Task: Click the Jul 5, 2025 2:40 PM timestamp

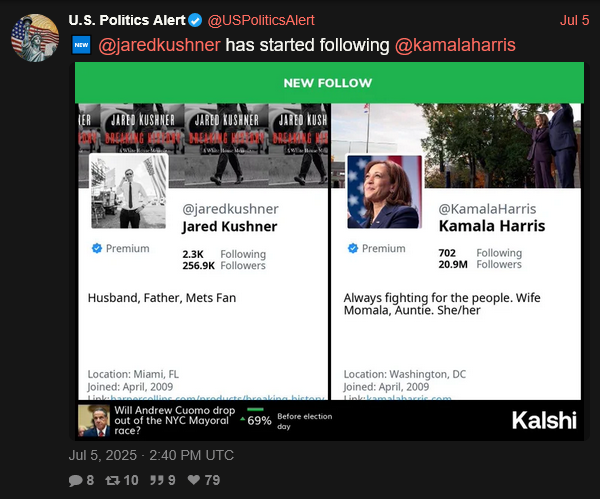Action: point(151,455)
